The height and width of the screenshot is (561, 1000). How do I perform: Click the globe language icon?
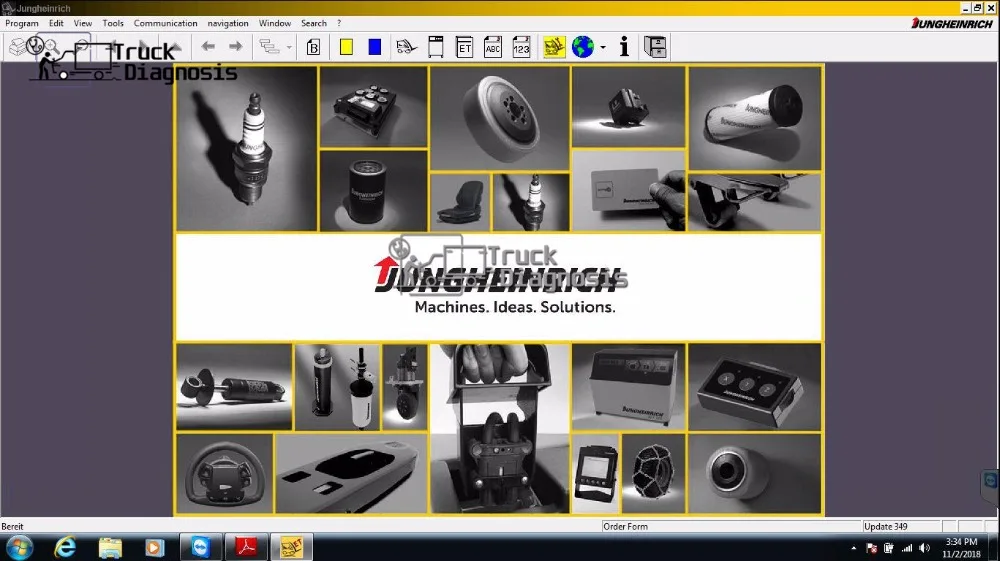(582, 47)
